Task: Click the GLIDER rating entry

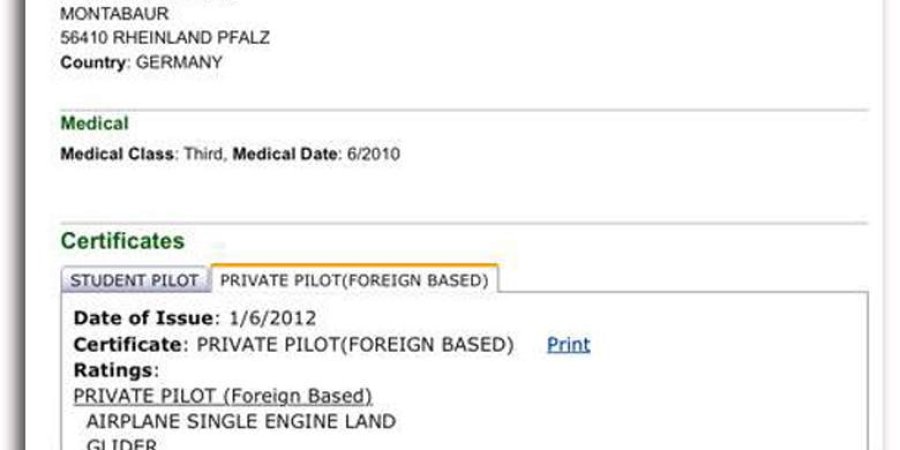Action: 121,445
